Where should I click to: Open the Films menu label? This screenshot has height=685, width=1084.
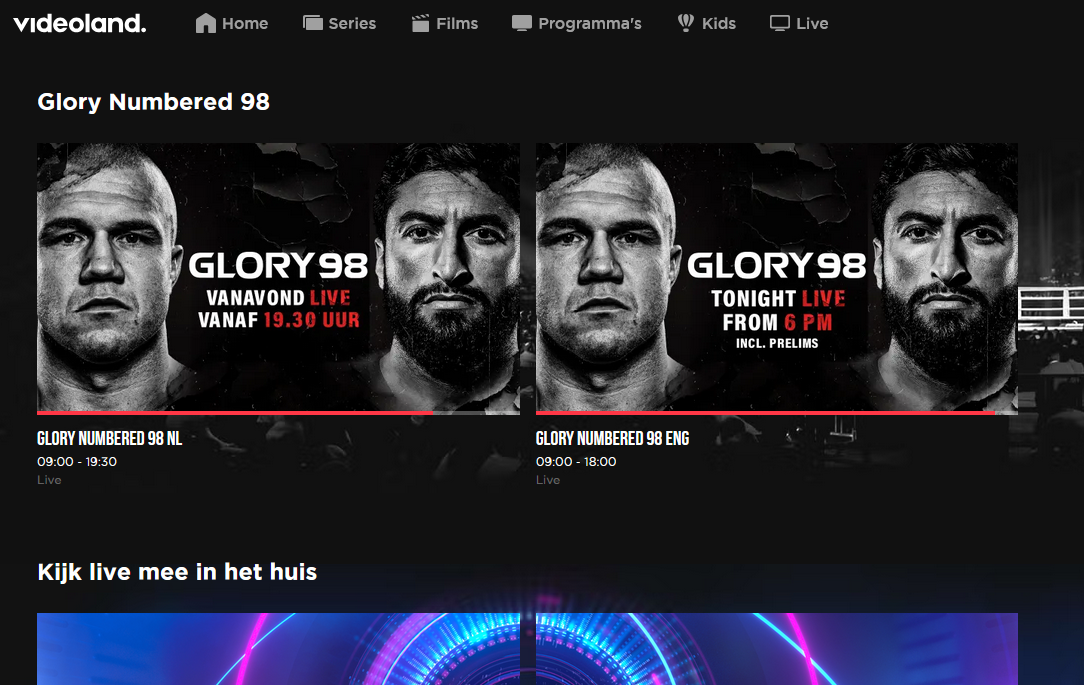pyautogui.click(x=457, y=24)
